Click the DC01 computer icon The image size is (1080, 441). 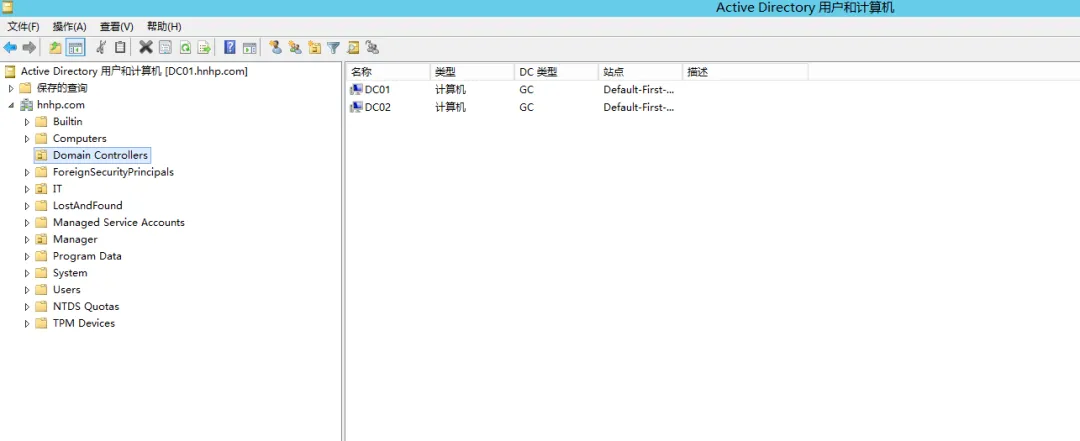pyautogui.click(x=356, y=90)
